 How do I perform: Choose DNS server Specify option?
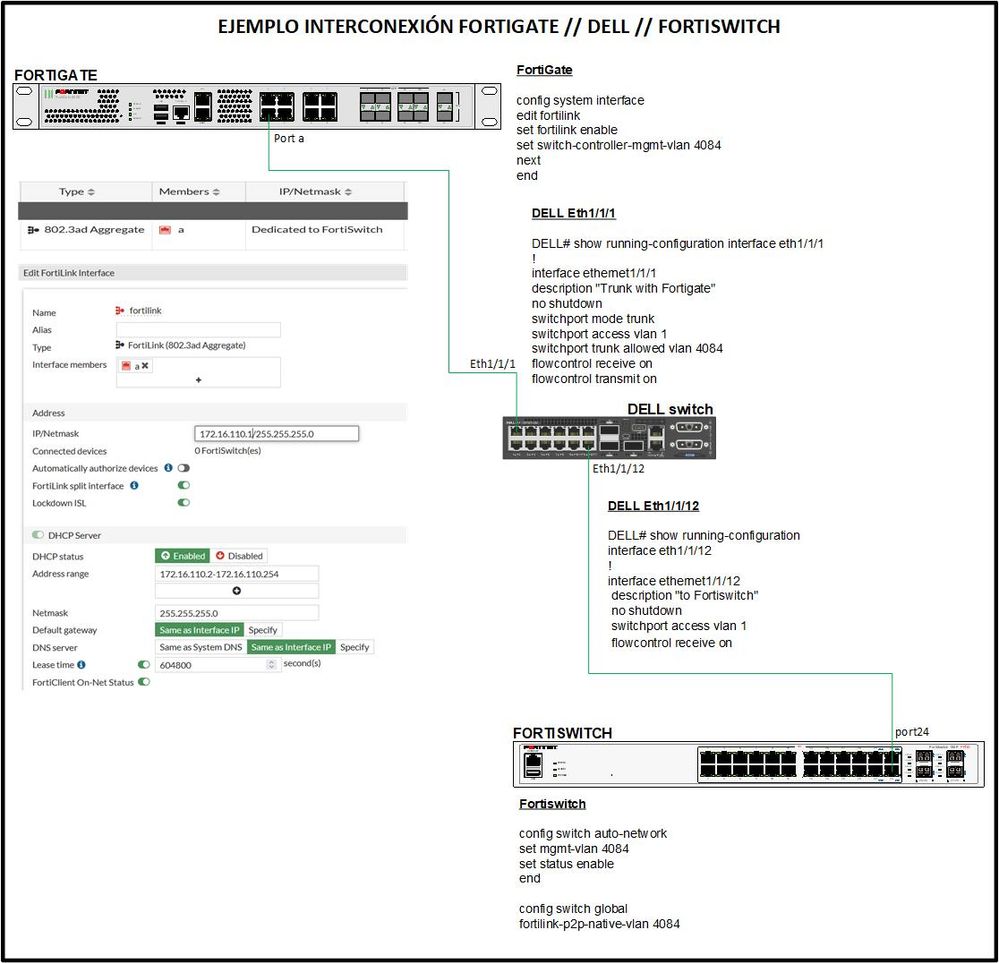(x=354, y=647)
